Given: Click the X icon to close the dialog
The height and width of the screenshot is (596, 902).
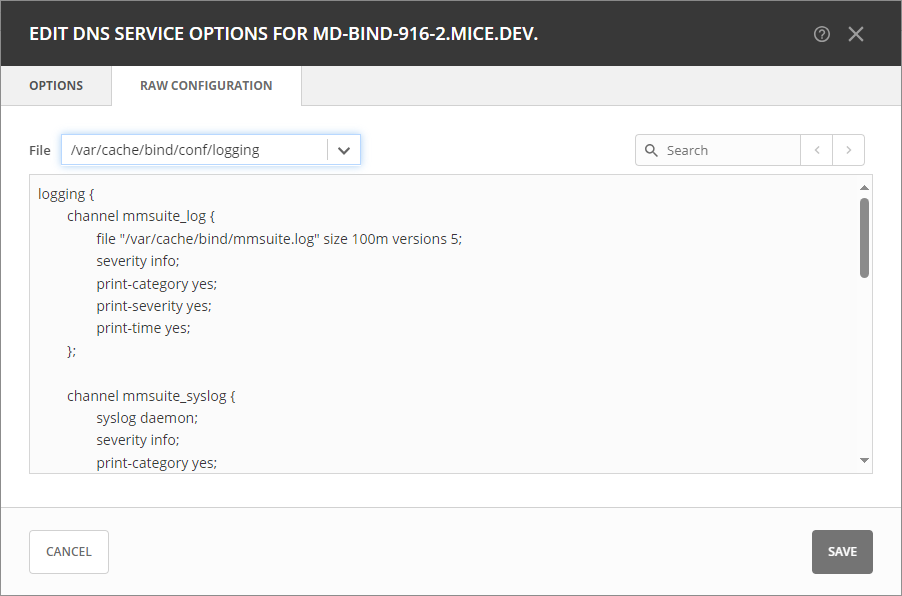Looking at the screenshot, I should point(856,33).
